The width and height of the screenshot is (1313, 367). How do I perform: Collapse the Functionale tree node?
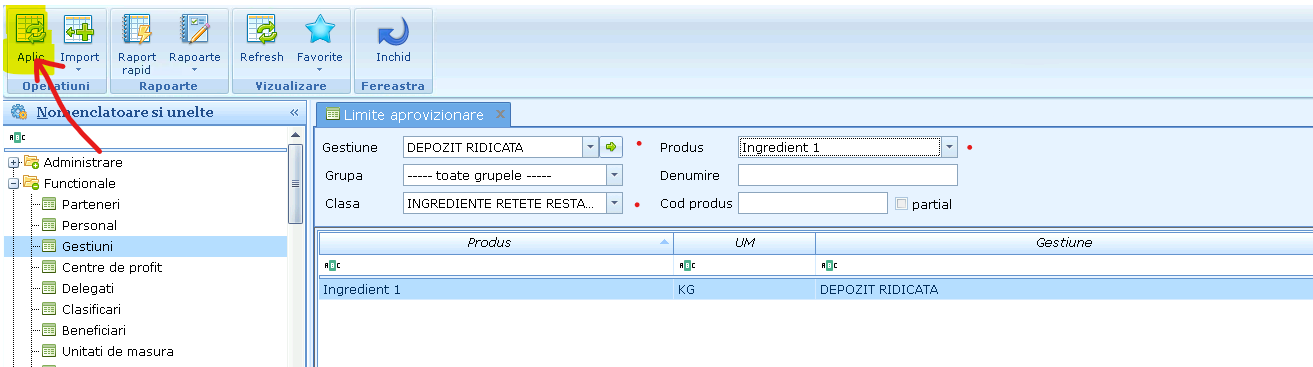tap(13, 183)
